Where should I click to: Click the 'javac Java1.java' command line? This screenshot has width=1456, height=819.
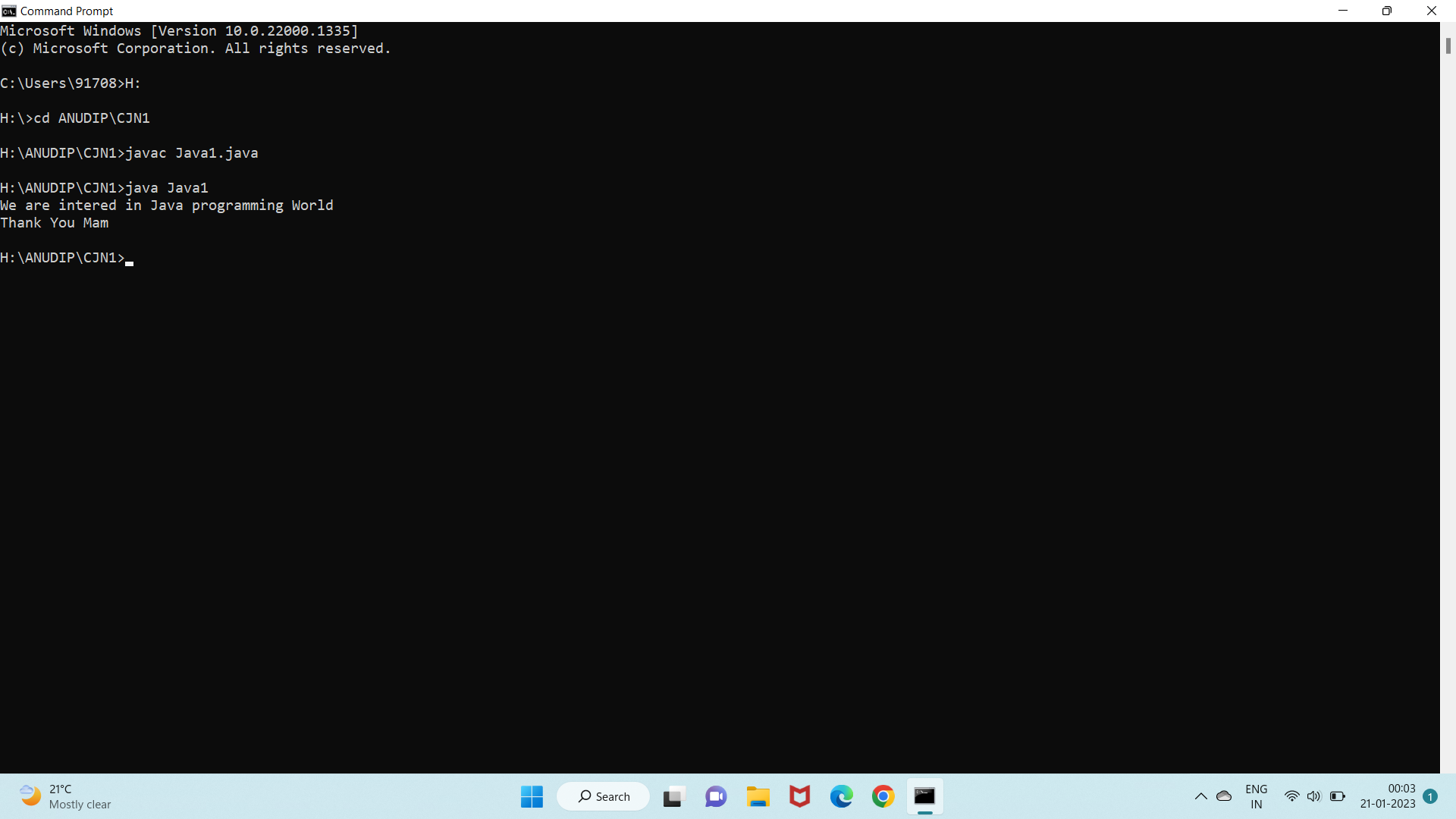pyautogui.click(x=129, y=153)
